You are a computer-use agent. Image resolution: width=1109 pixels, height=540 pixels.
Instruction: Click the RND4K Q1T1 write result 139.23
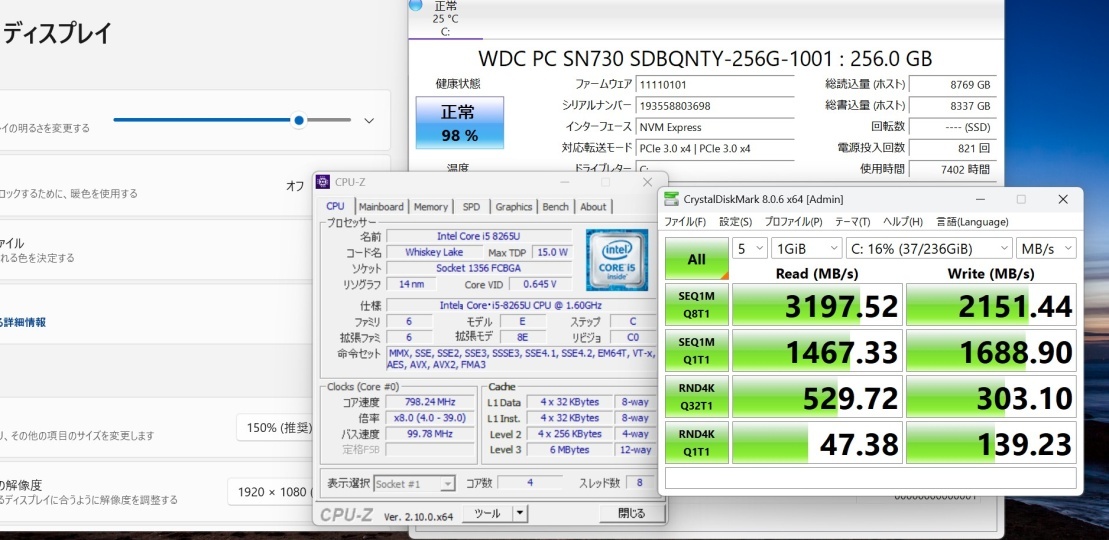point(992,442)
